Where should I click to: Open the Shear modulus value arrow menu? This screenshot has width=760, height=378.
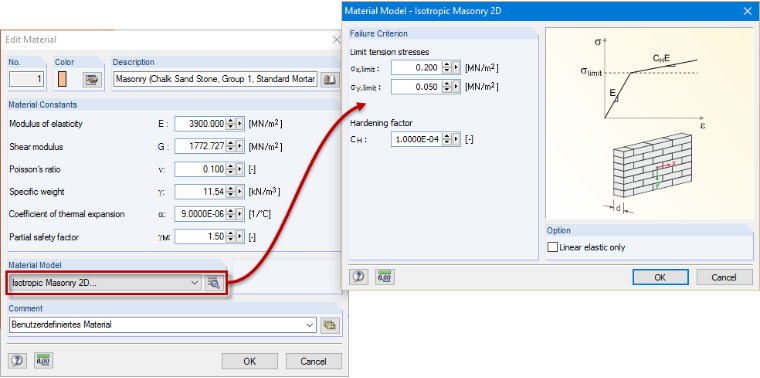coord(239,146)
